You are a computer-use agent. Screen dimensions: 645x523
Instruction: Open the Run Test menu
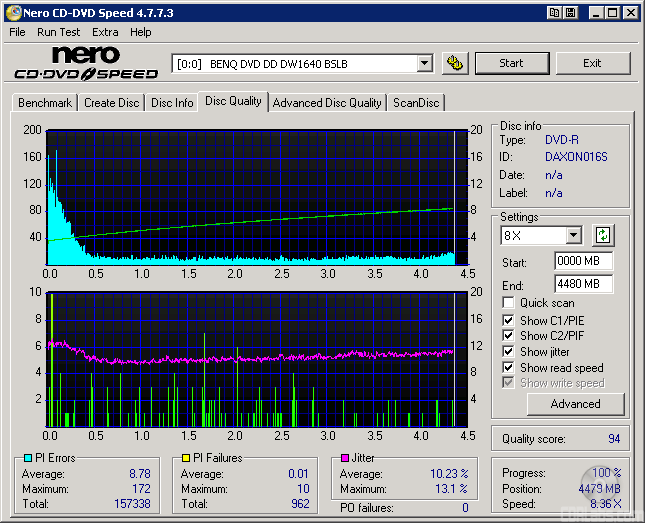(59, 32)
